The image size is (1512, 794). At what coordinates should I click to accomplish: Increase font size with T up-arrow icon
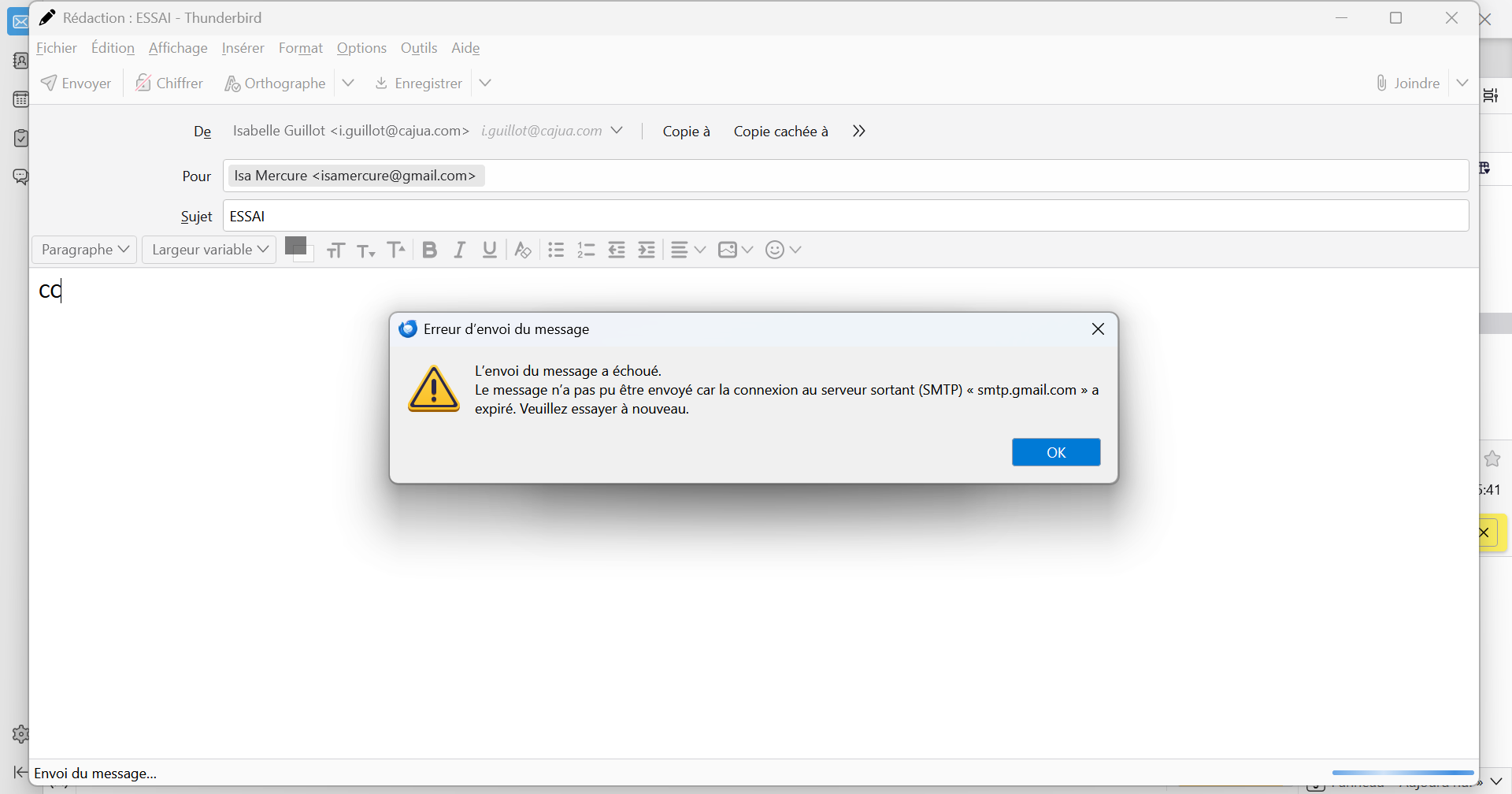(397, 250)
